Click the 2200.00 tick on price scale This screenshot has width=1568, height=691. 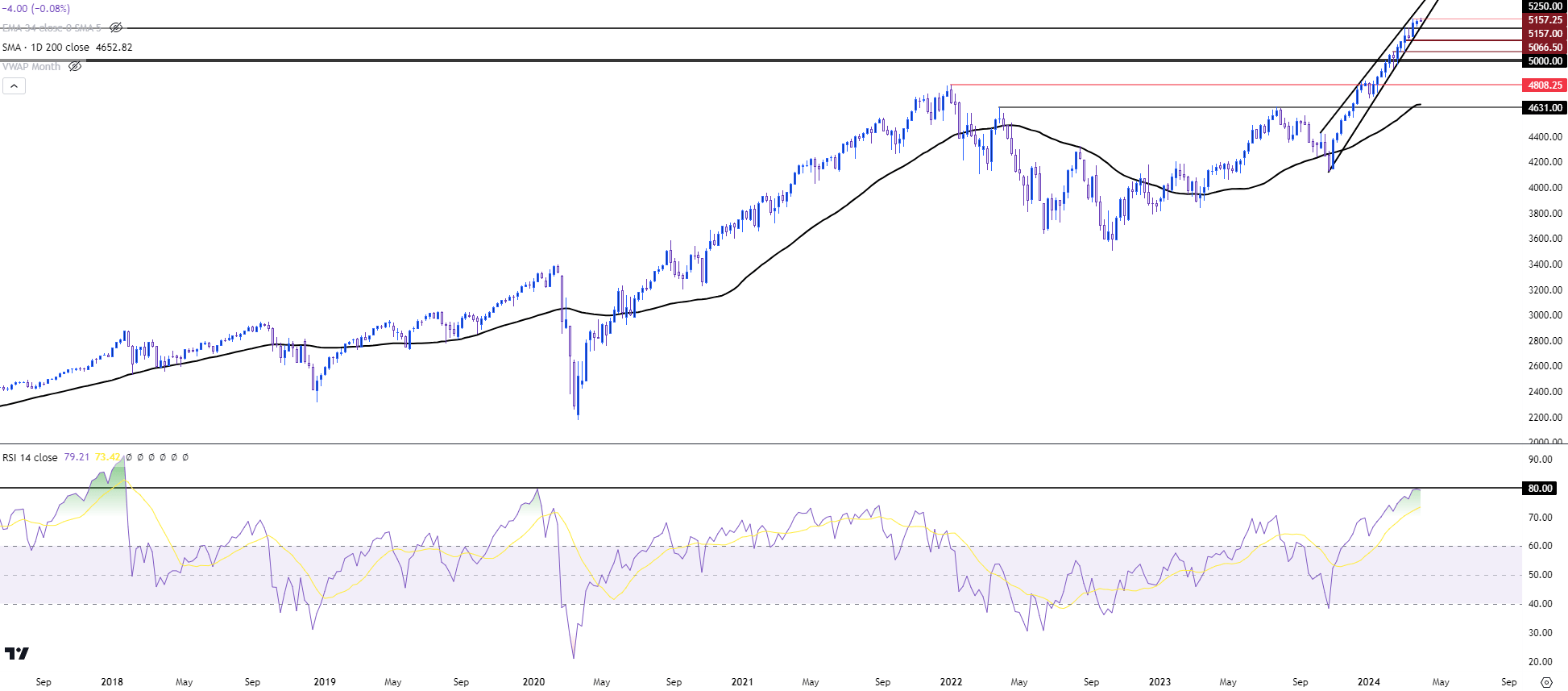1545,418
